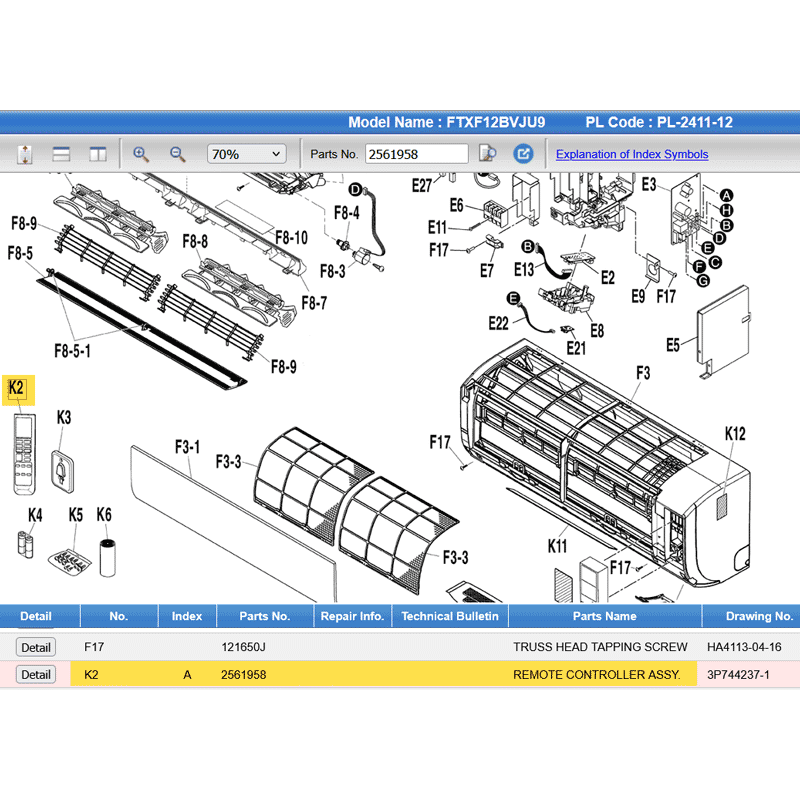The width and height of the screenshot is (800, 800).
Task: Zoom out of the parts diagram
Action: coord(178,154)
